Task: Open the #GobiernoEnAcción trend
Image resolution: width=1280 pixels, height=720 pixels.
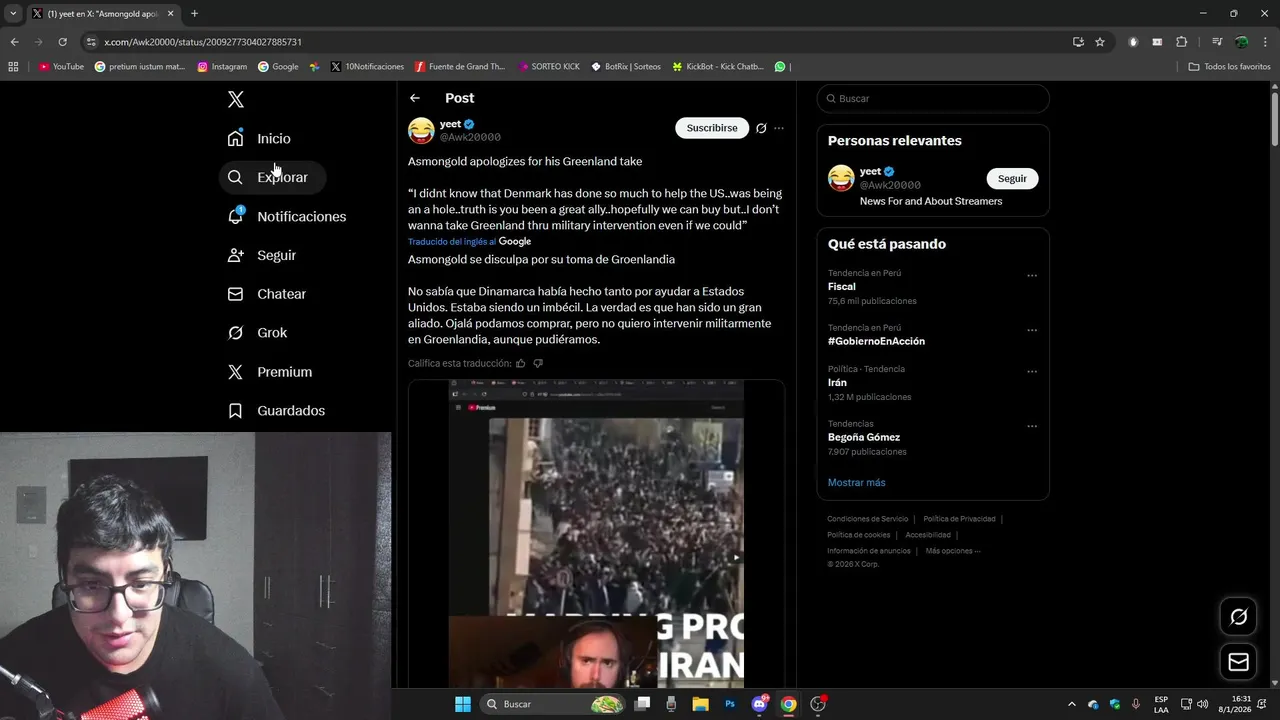Action: point(876,341)
